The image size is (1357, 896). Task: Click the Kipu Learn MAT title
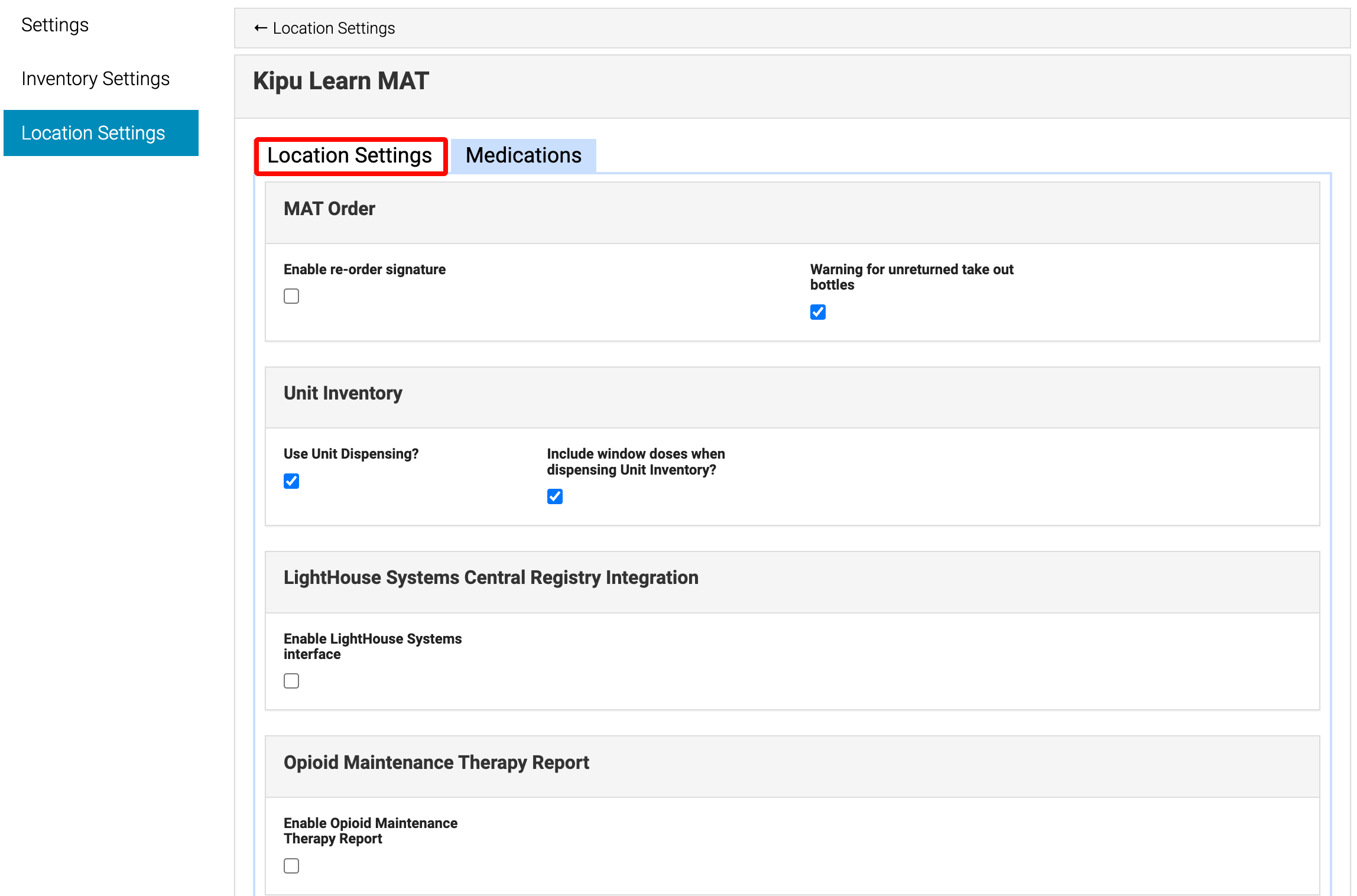pos(341,81)
